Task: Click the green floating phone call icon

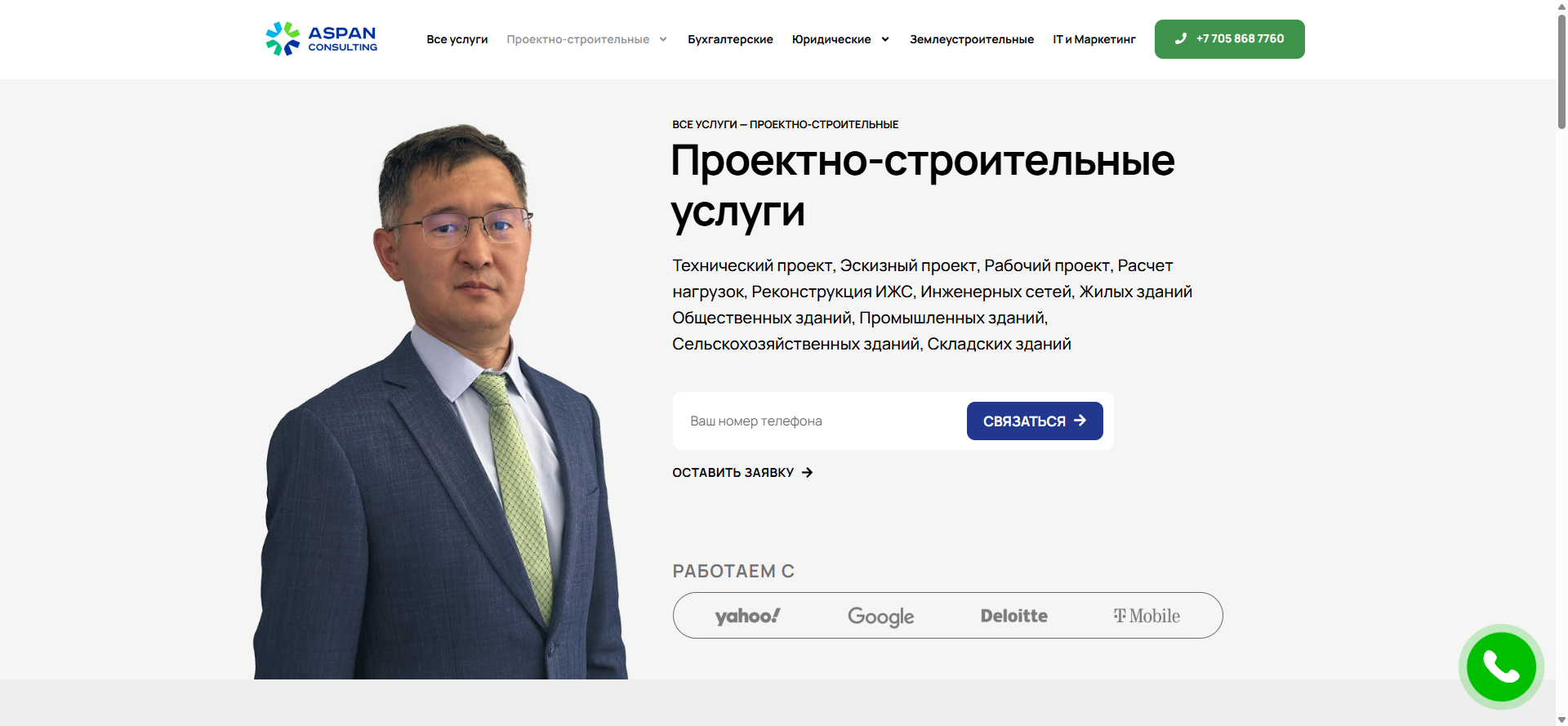Action: pos(1501,666)
